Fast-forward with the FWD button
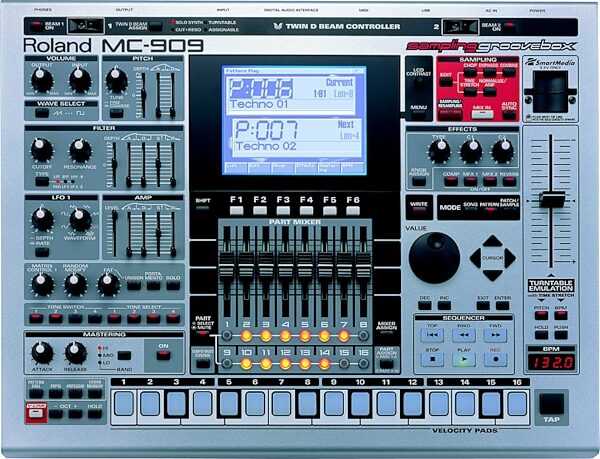 496,335
